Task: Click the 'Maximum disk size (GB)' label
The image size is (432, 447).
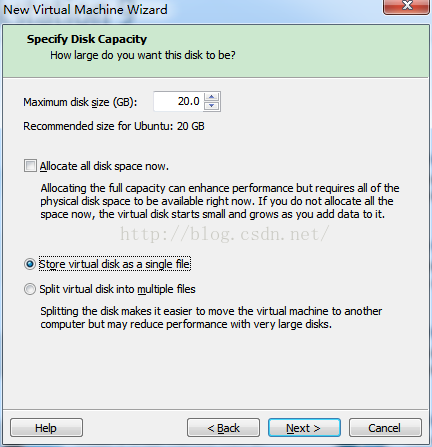Action: (x=80, y=102)
